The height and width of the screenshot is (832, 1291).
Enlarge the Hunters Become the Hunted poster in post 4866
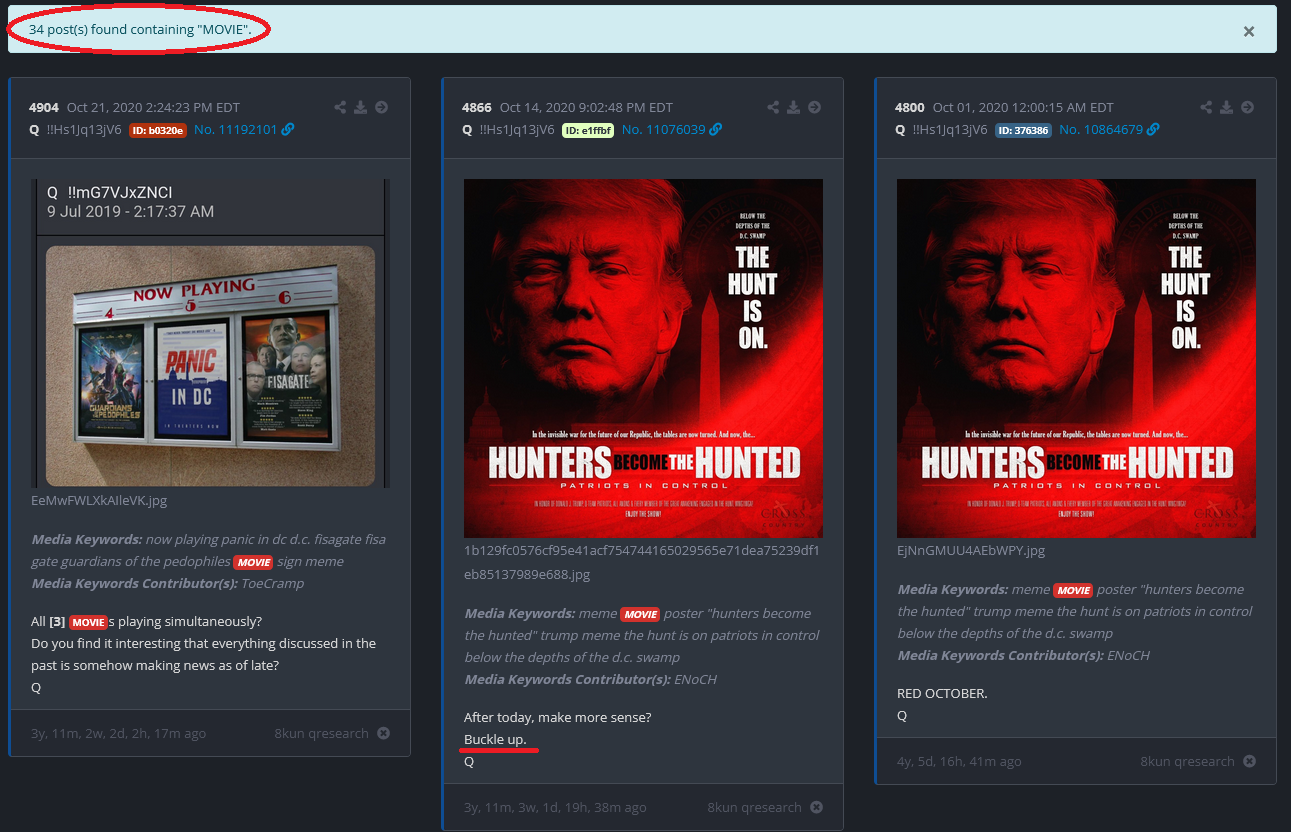pos(643,358)
